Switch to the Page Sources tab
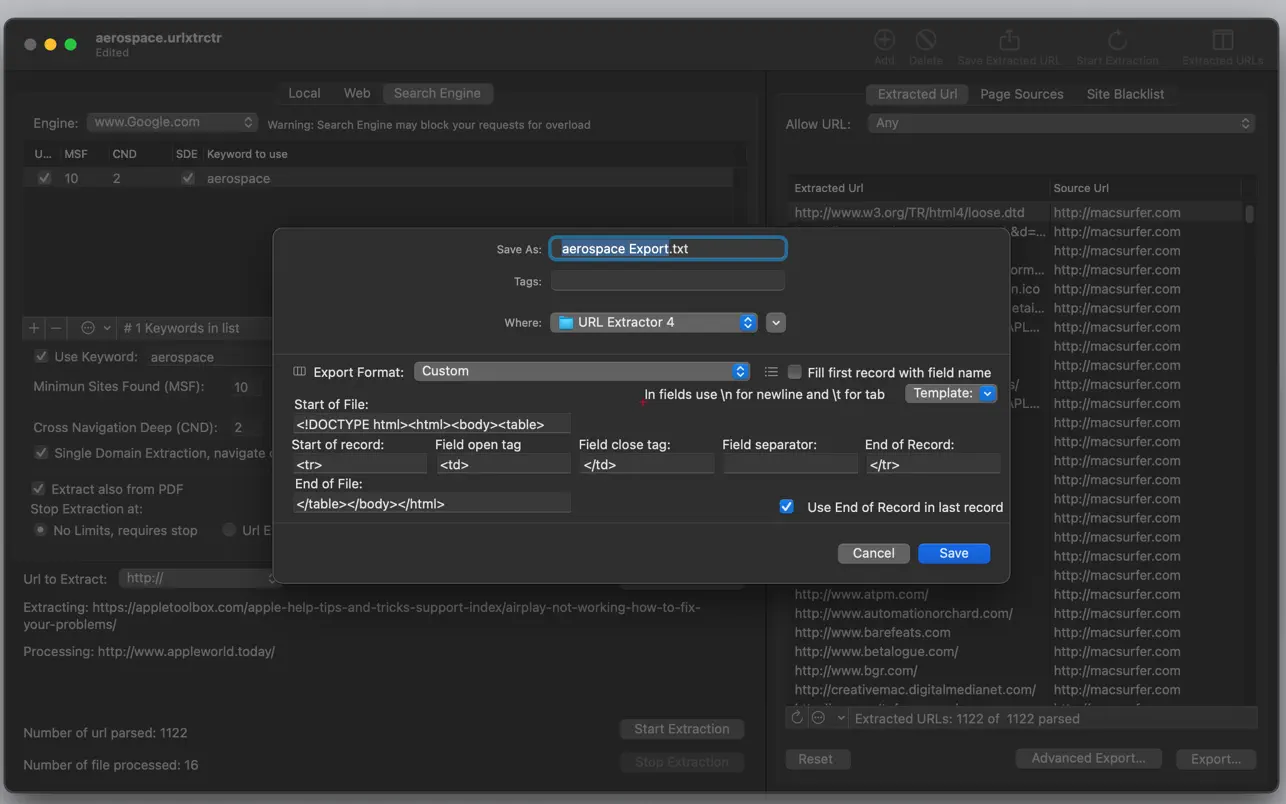The height and width of the screenshot is (804, 1286). (1021, 94)
